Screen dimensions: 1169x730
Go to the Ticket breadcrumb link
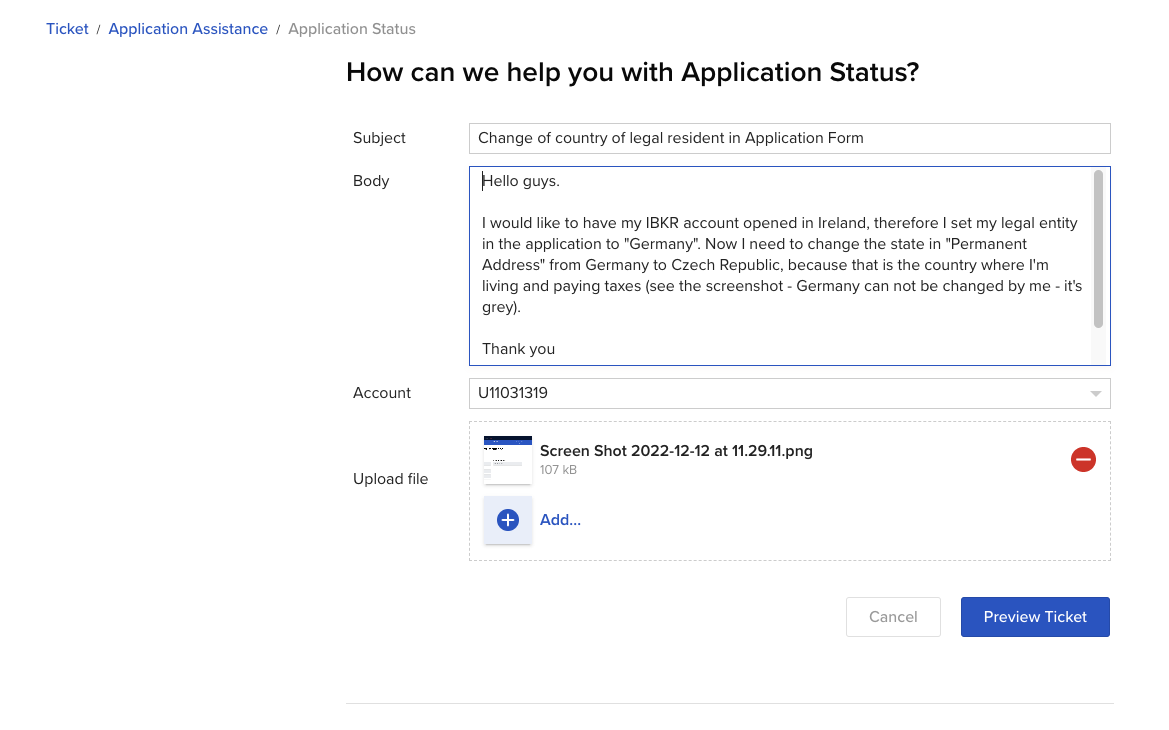click(x=67, y=29)
